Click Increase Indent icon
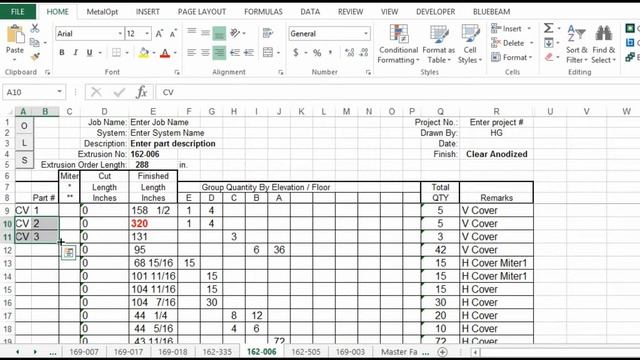 [249, 52]
